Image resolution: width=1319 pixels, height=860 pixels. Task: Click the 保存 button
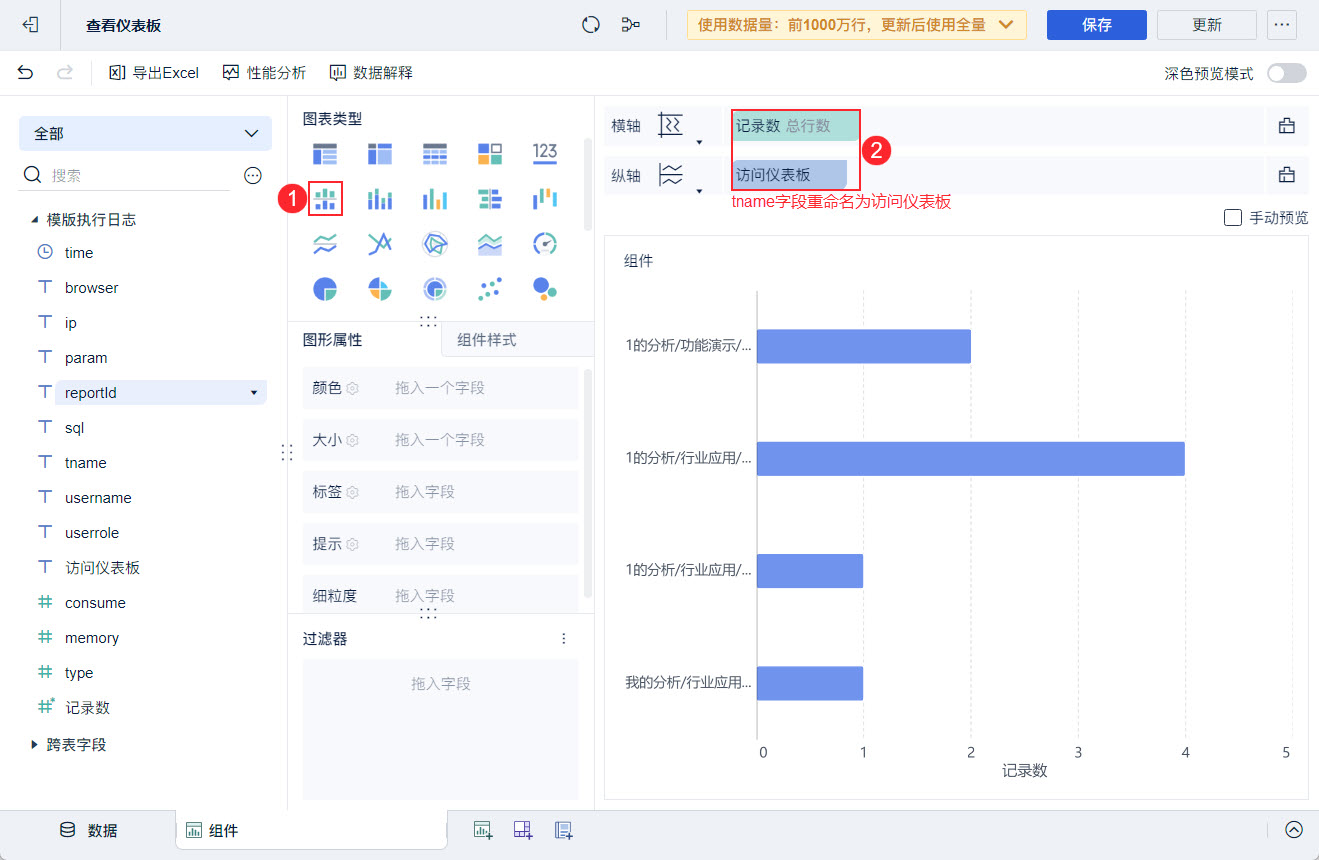click(1097, 25)
